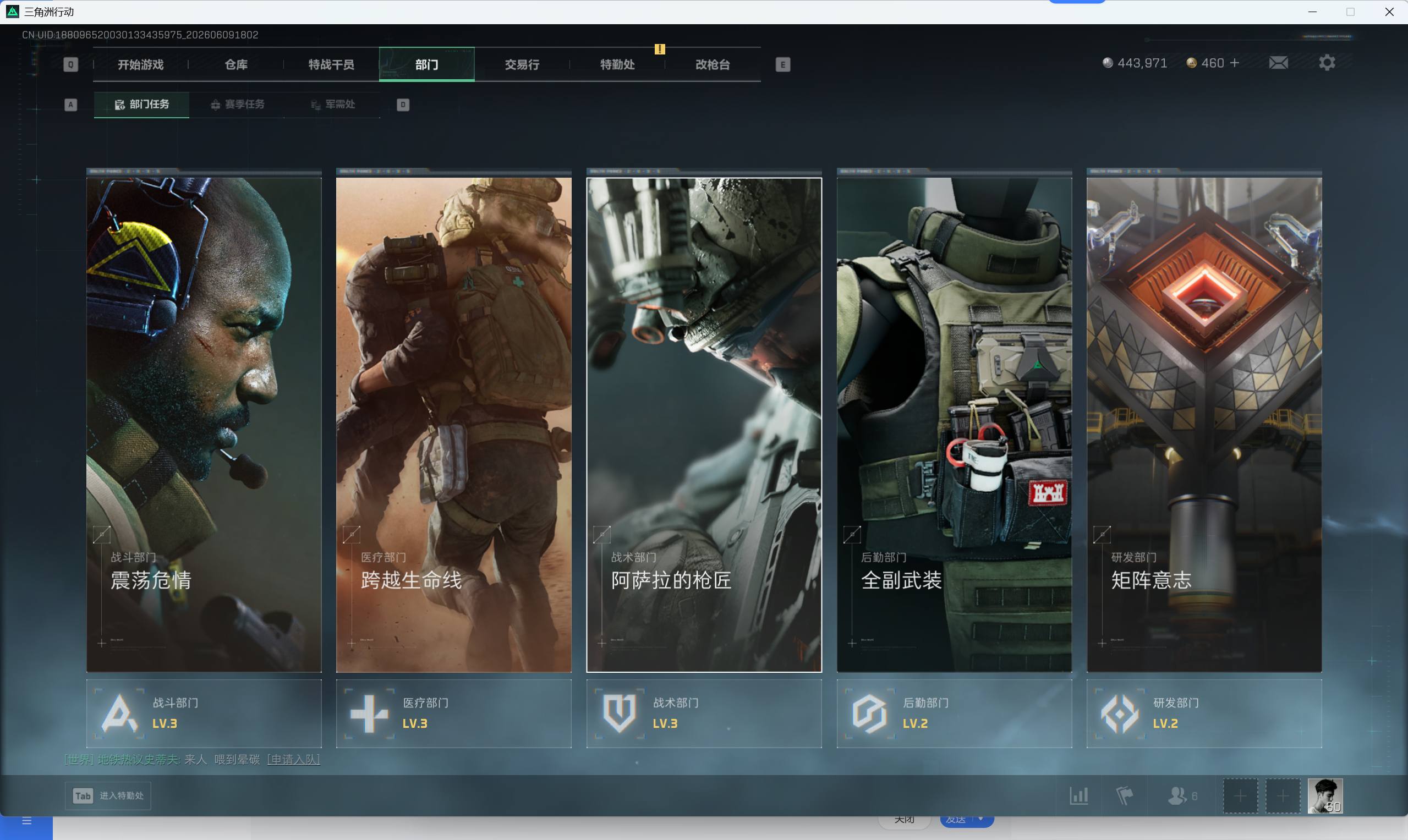Click the D key hint icon
The height and width of the screenshot is (840, 1408).
tap(403, 105)
